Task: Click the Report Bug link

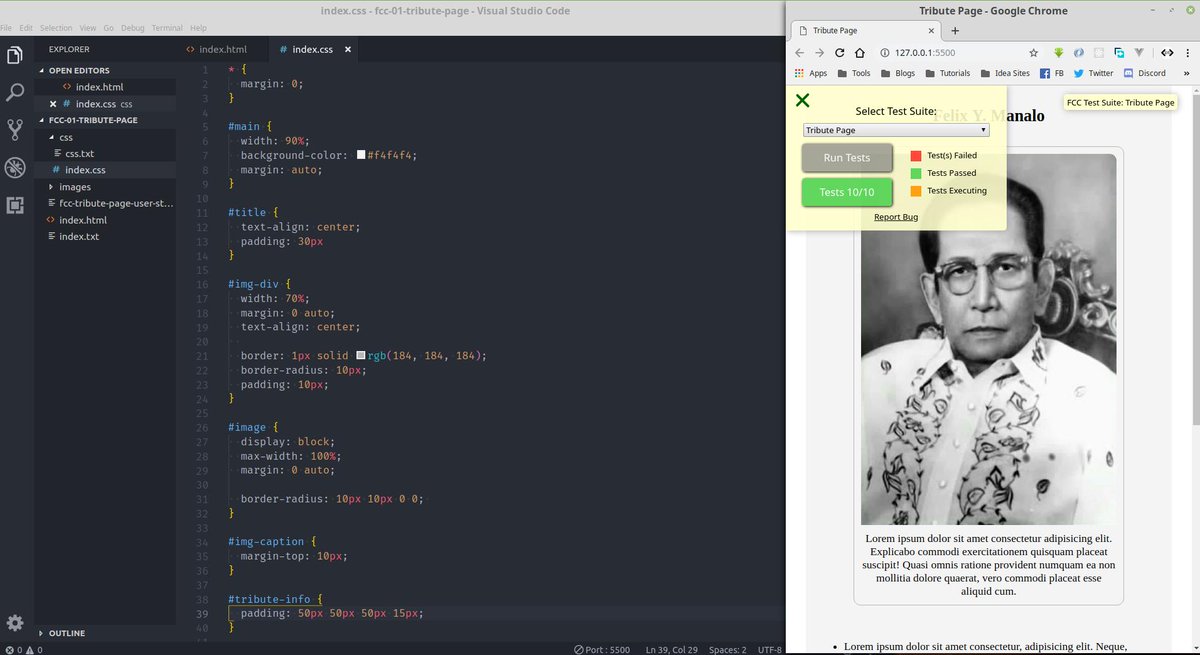Action: click(896, 217)
